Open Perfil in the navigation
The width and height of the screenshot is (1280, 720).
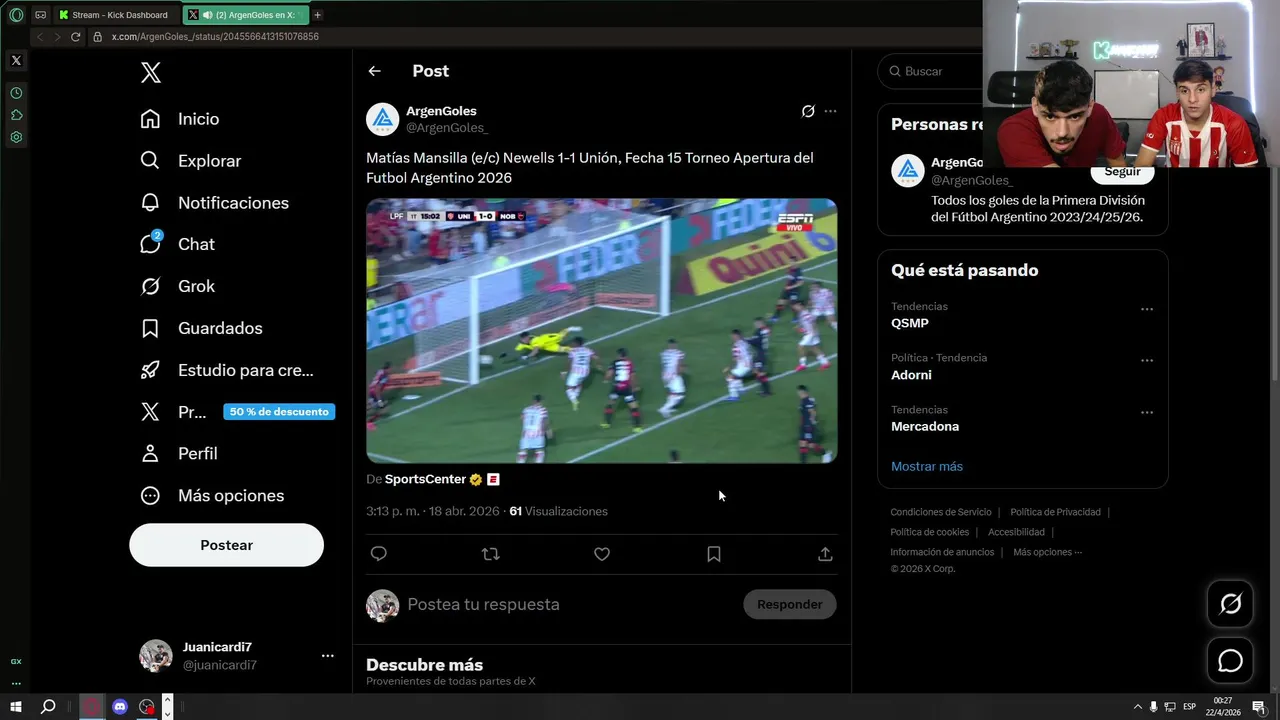(x=179, y=454)
